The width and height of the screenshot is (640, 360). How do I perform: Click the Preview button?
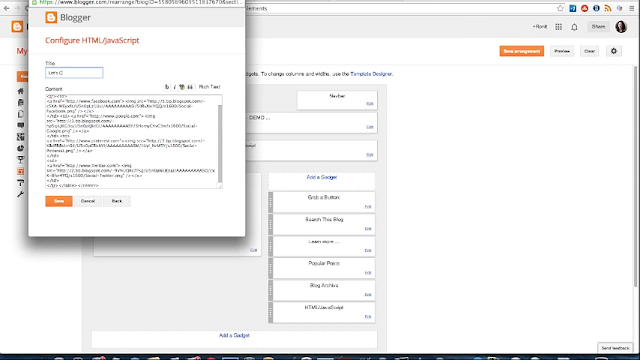pyautogui.click(x=562, y=51)
